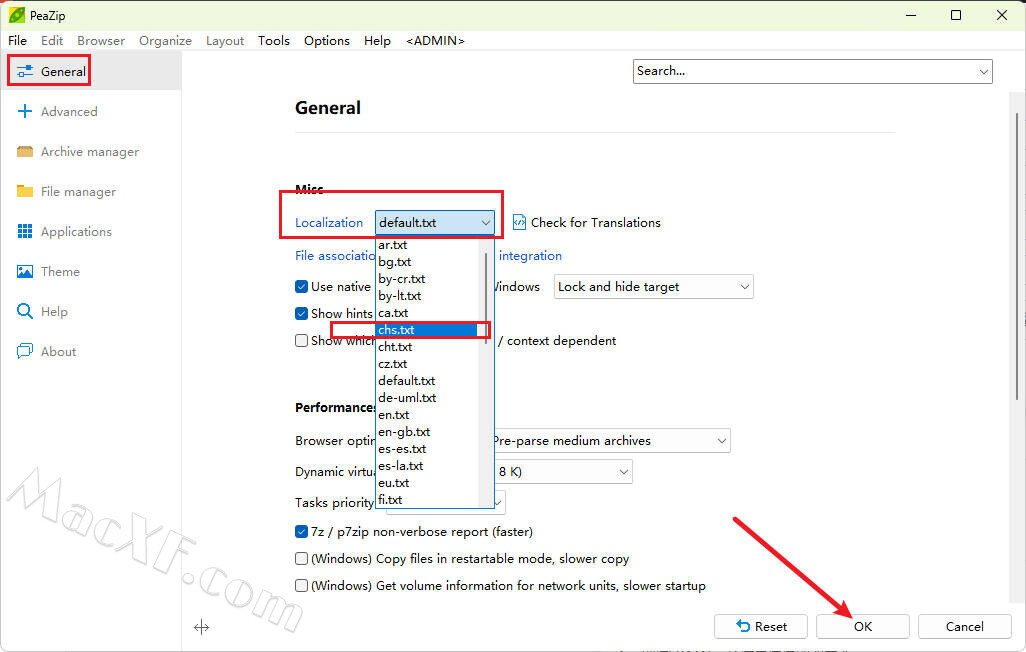1026x652 pixels.
Task: Click the Check for Translations document icon
Action: [519, 223]
